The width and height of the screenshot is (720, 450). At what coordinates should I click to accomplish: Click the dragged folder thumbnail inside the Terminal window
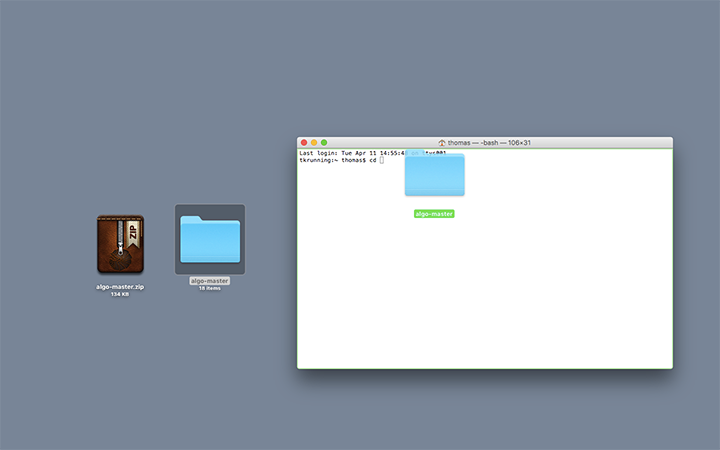[x=434, y=175]
